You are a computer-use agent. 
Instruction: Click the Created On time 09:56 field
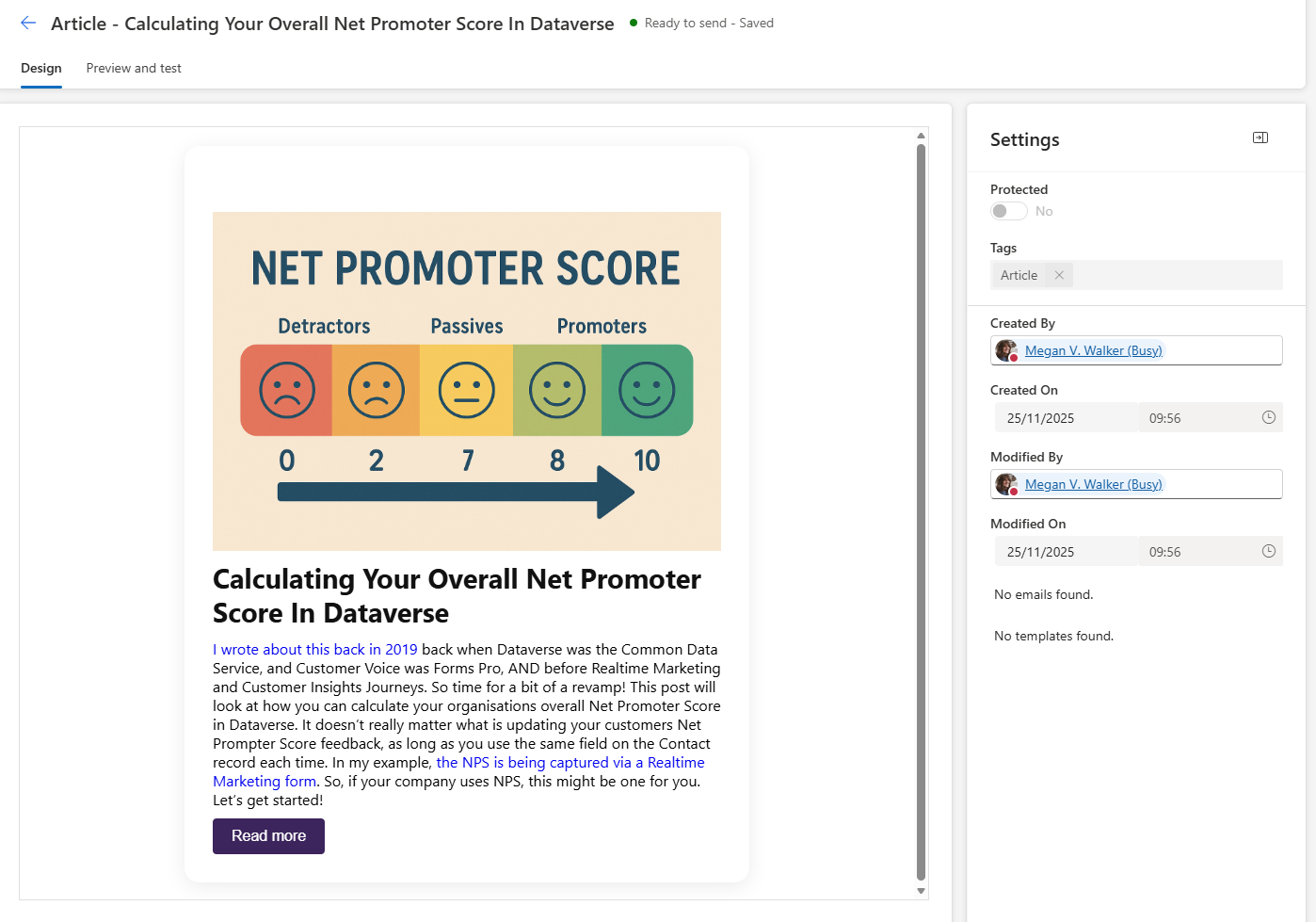(1196, 418)
